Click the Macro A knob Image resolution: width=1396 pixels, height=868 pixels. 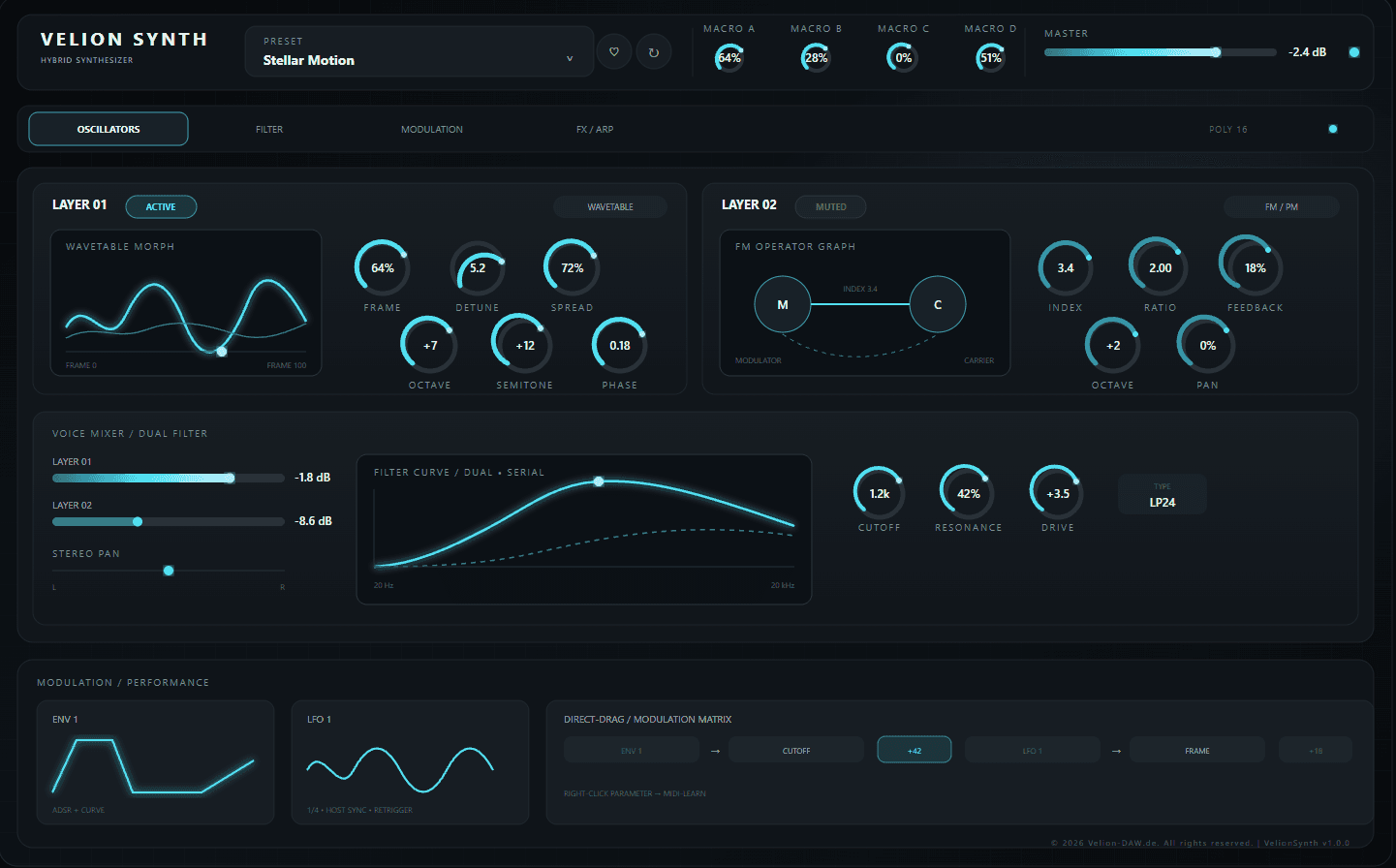tap(729, 58)
